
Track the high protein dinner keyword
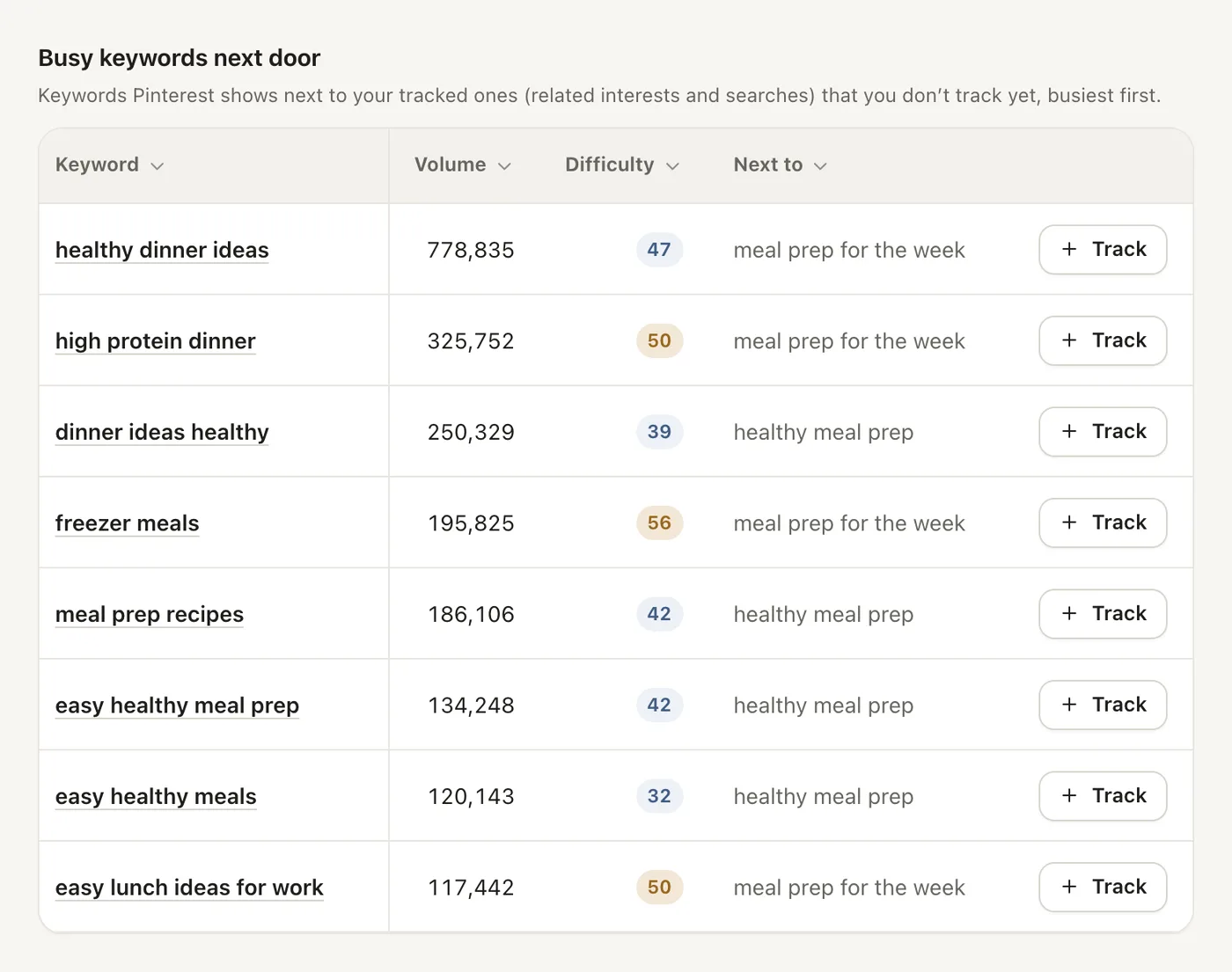coord(1103,340)
